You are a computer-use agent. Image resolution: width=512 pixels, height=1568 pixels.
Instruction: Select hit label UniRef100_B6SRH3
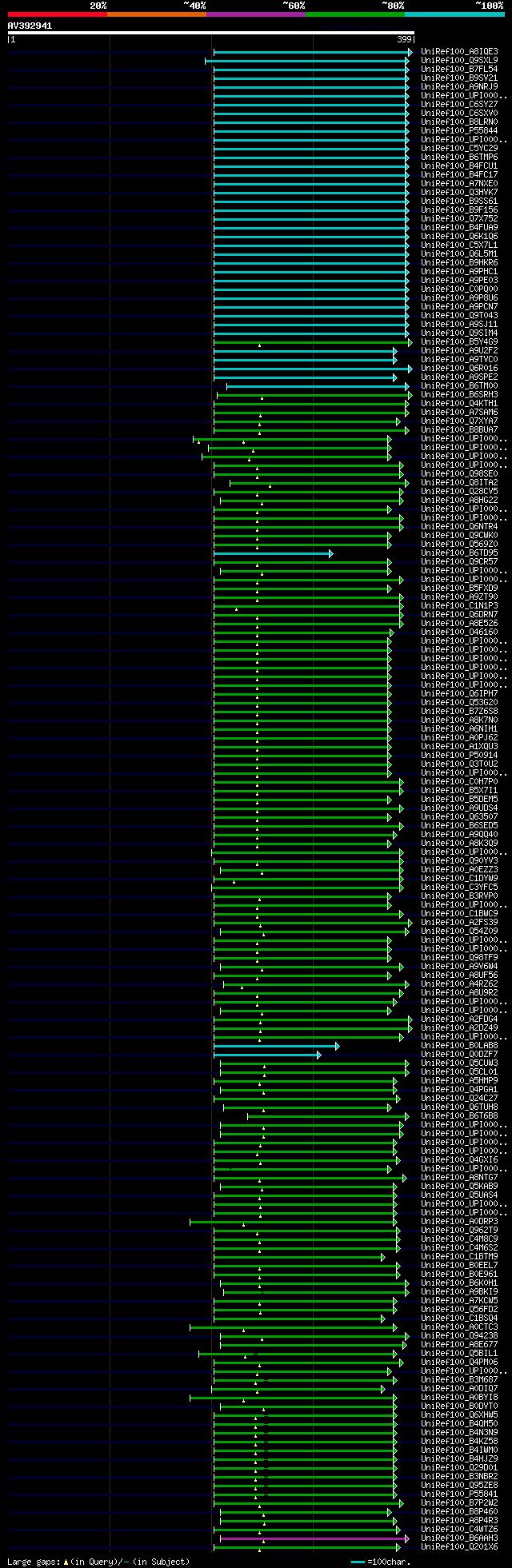tap(459, 395)
